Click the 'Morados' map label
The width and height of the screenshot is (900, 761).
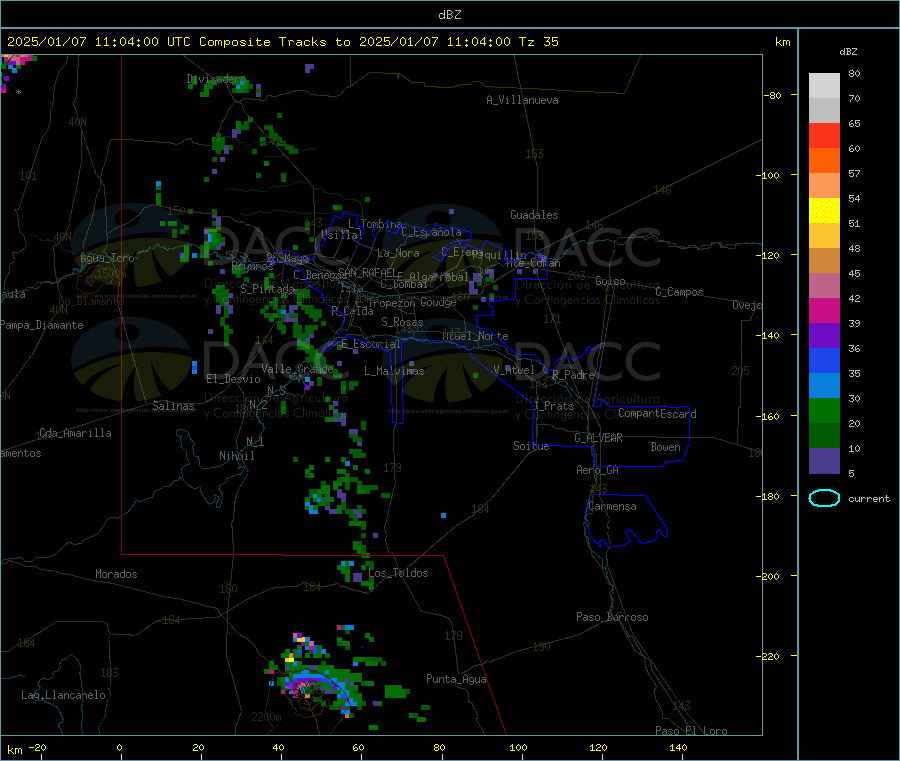tap(116, 574)
